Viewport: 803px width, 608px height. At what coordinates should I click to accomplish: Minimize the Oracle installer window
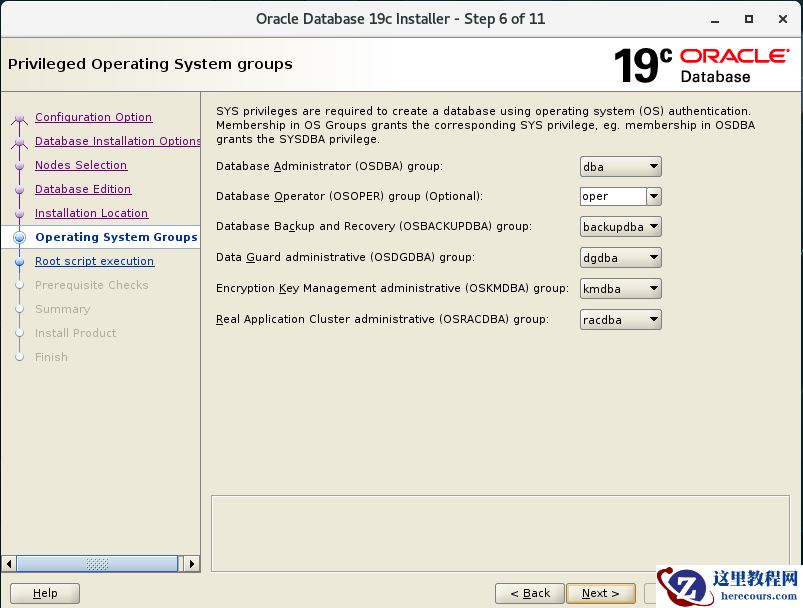point(715,19)
